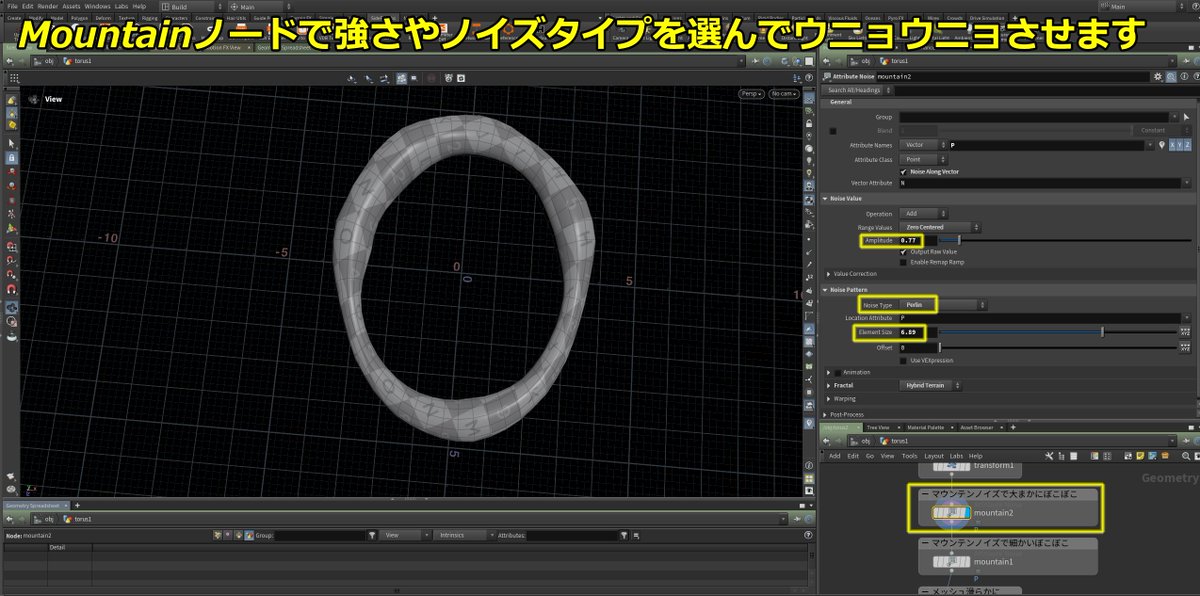Adjust the Offset slider
1200x596 pixels.
click(x=1058, y=347)
